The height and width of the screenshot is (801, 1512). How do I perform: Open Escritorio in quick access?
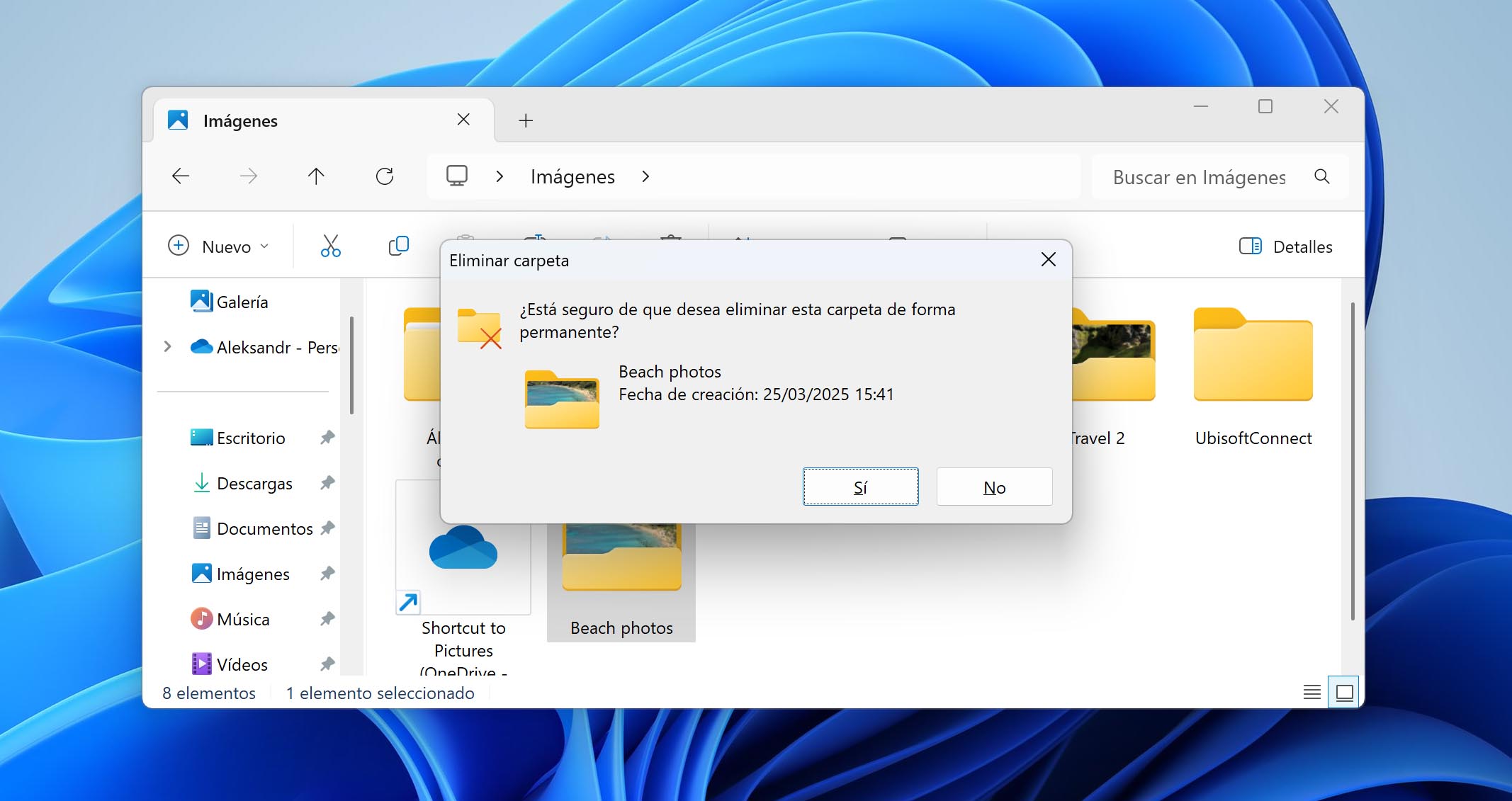pos(238,438)
